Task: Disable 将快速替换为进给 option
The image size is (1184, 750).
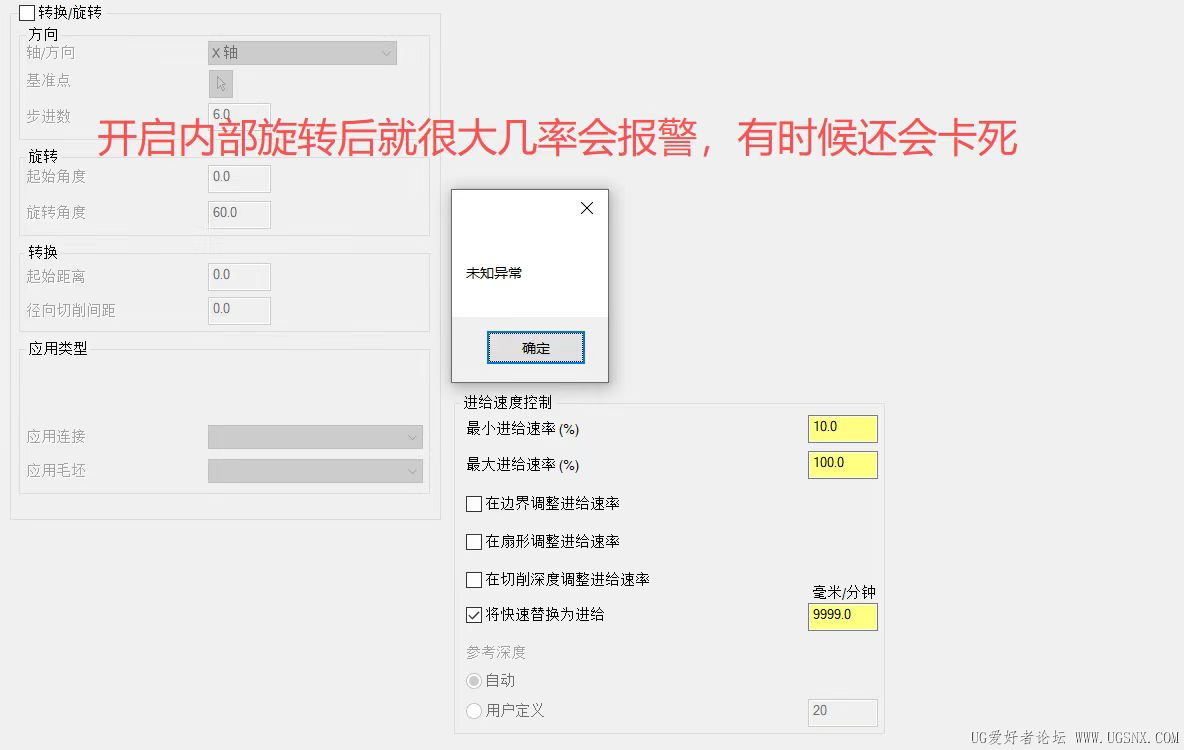Action: click(x=474, y=614)
